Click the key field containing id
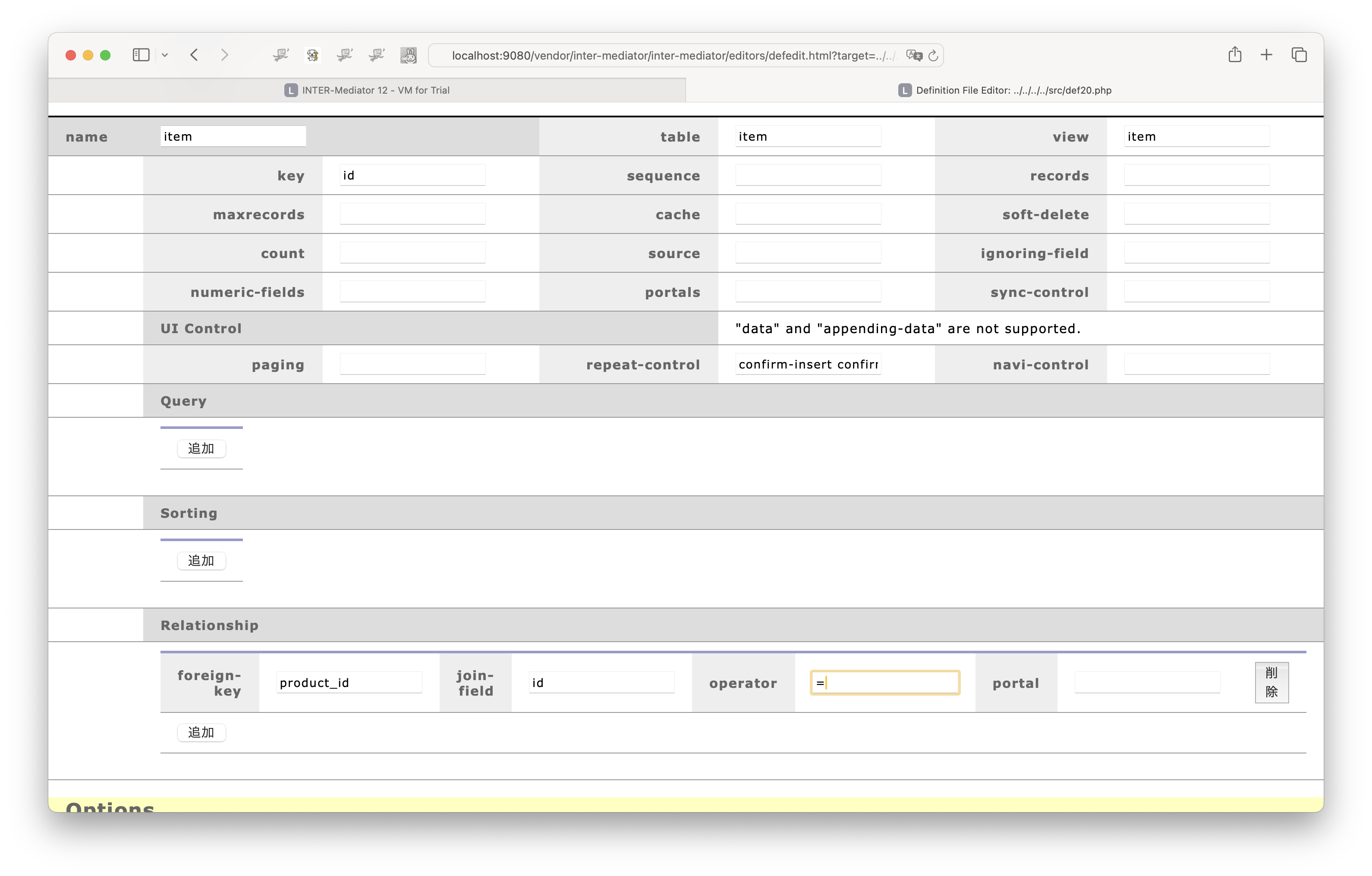The image size is (1372, 876). (x=412, y=175)
